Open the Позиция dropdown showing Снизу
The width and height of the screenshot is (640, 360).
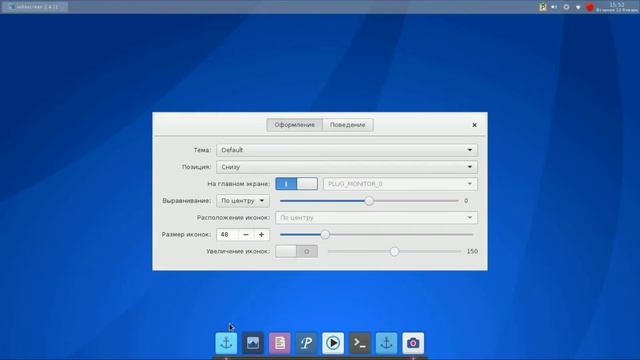347,167
